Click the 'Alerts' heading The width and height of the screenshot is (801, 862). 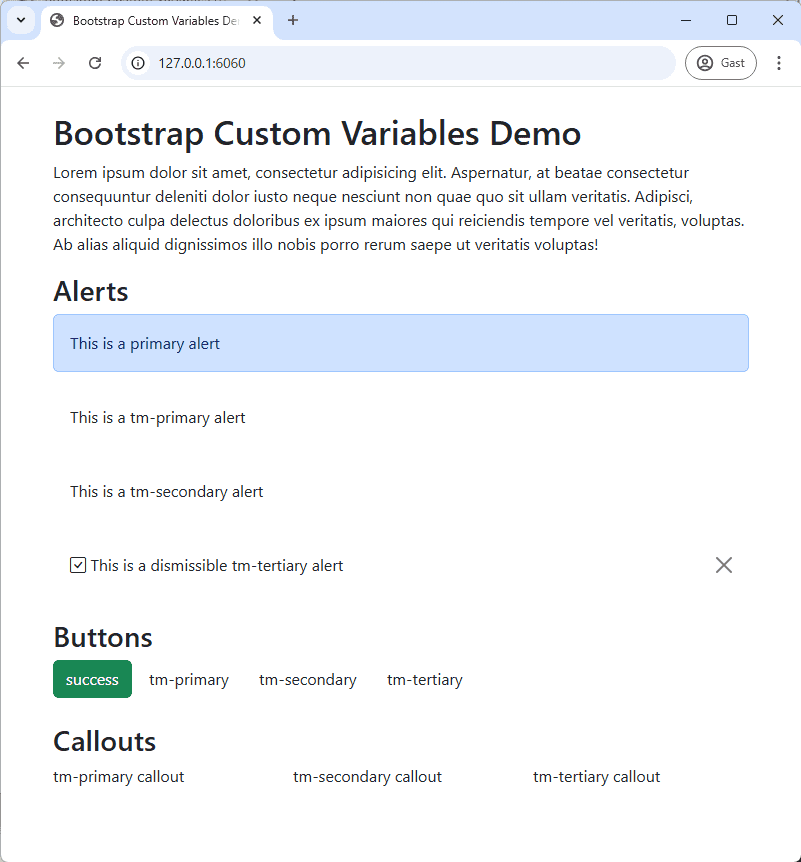coord(91,291)
